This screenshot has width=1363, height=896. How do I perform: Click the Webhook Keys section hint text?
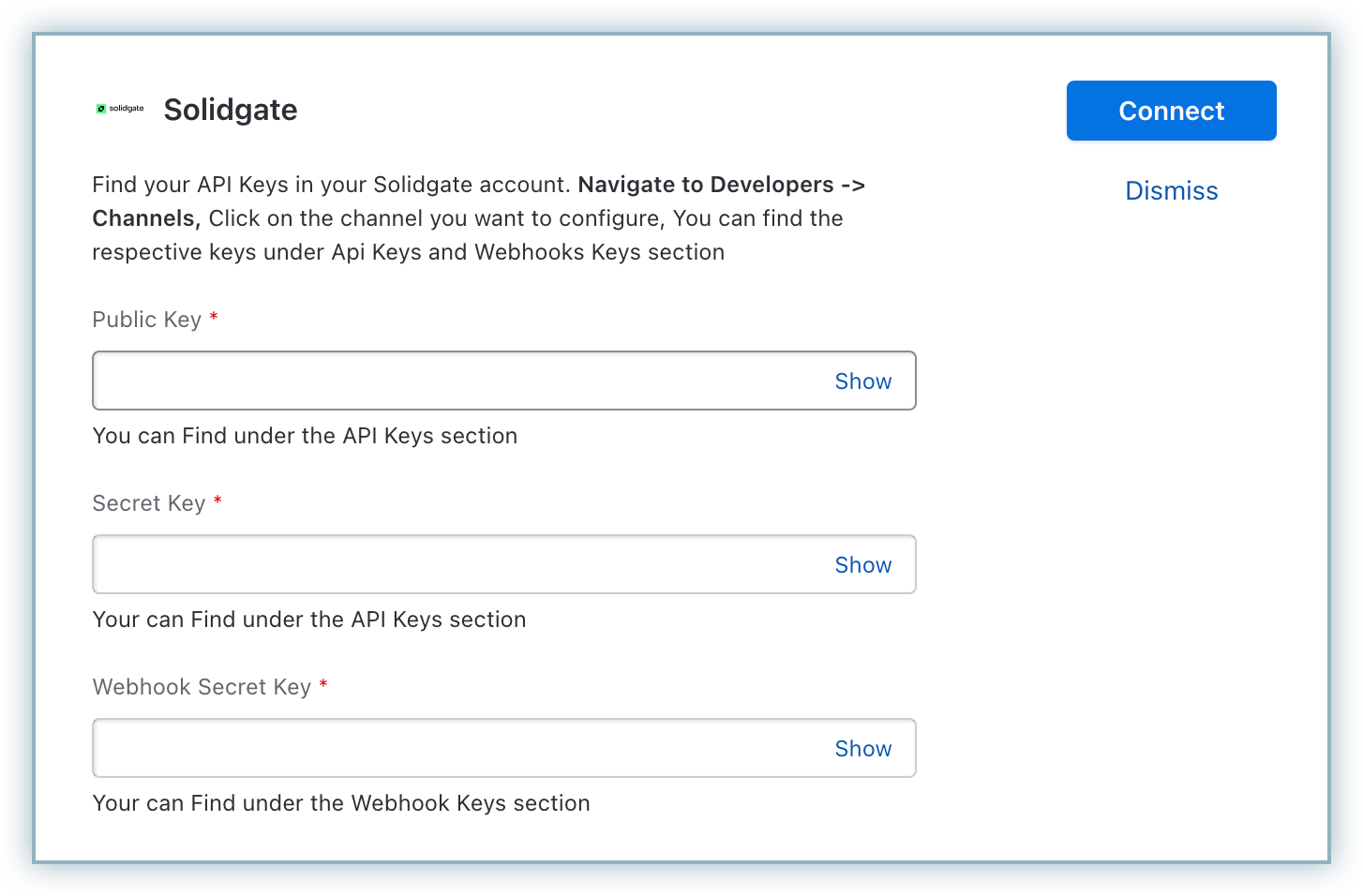[x=341, y=803]
